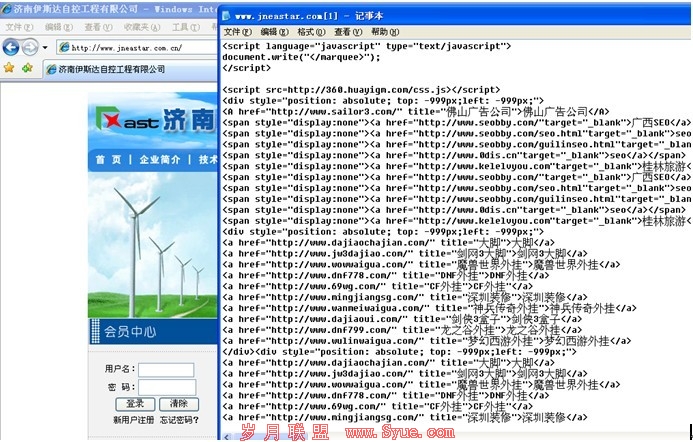Click the 登录 button

click(135, 404)
